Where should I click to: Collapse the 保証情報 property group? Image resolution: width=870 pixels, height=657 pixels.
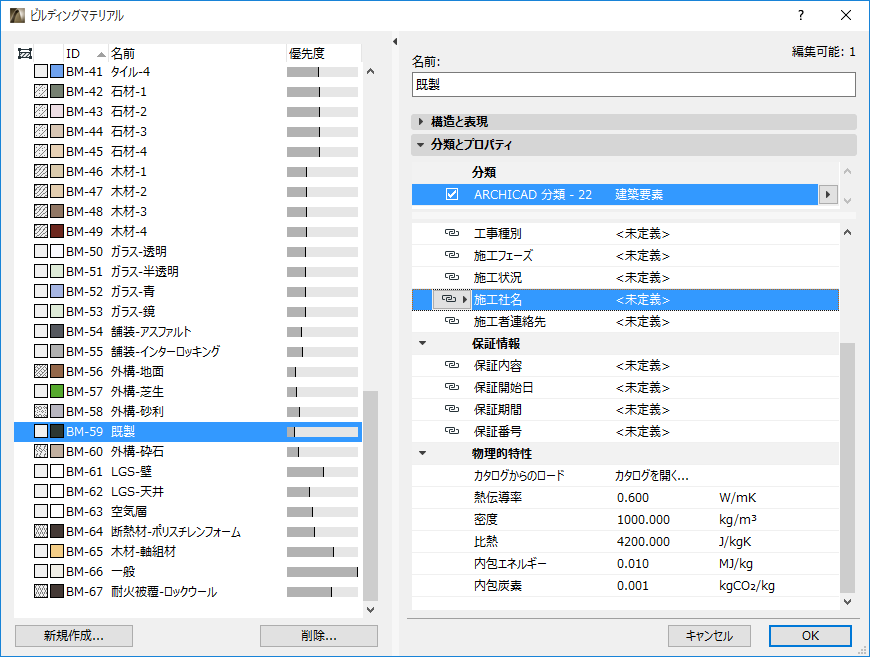[x=422, y=343]
